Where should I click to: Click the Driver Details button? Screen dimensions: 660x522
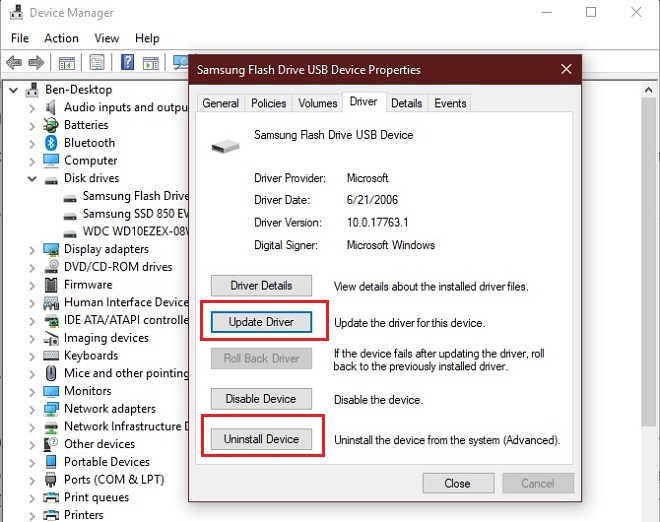(261, 286)
